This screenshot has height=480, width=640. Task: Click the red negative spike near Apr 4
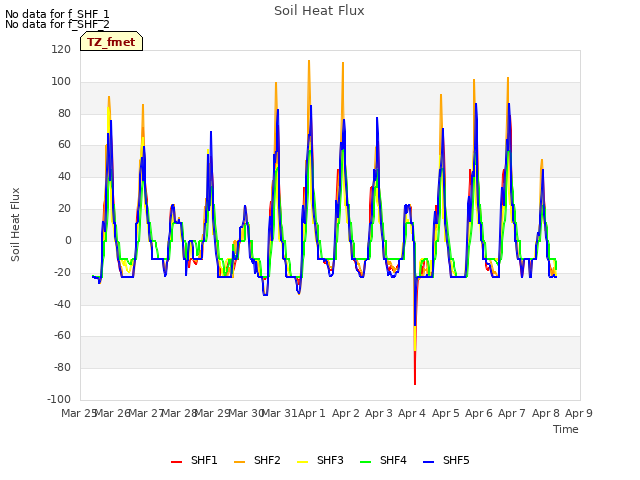415,367
